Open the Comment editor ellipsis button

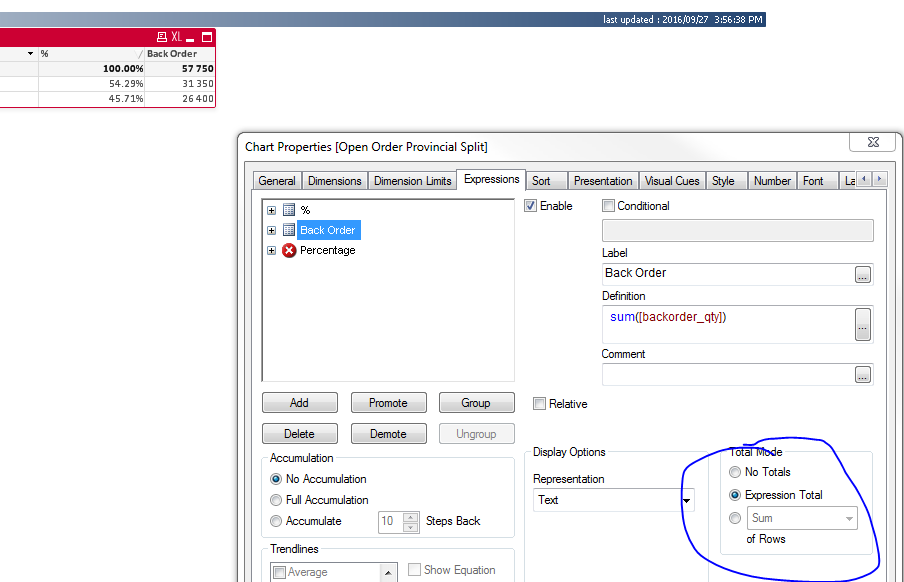click(863, 374)
